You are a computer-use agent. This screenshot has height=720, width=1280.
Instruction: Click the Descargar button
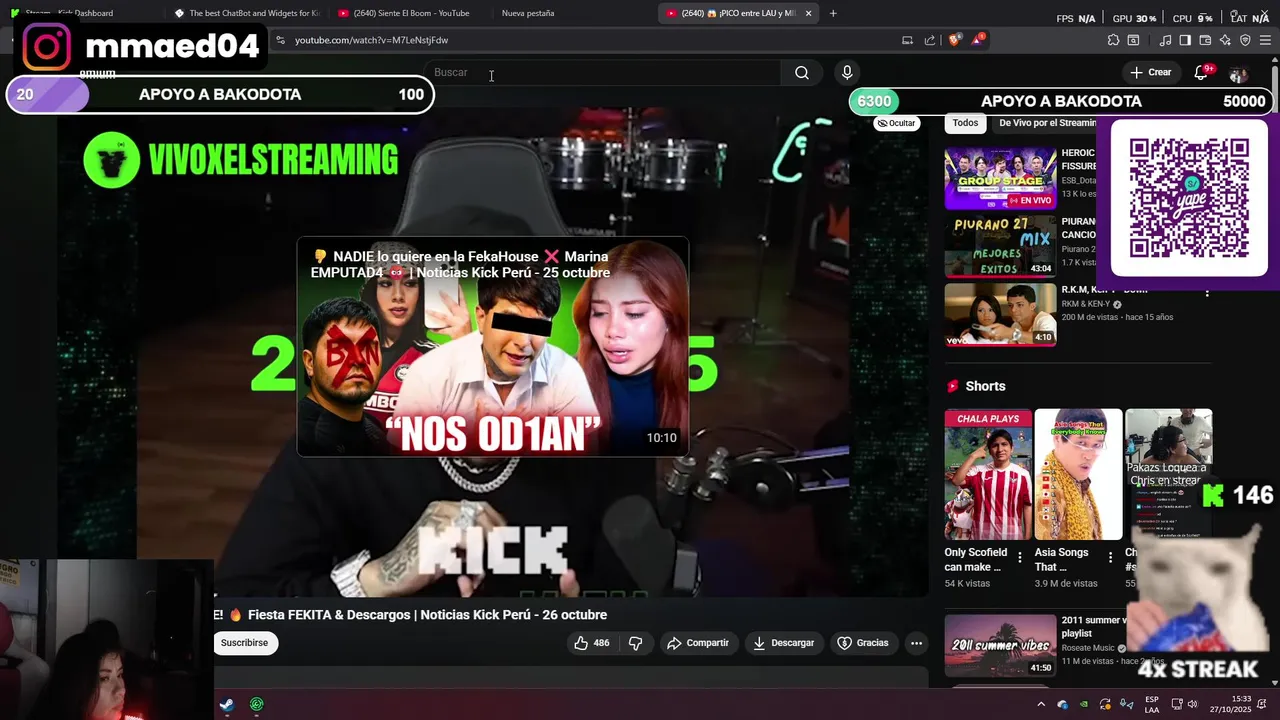[x=784, y=643]
